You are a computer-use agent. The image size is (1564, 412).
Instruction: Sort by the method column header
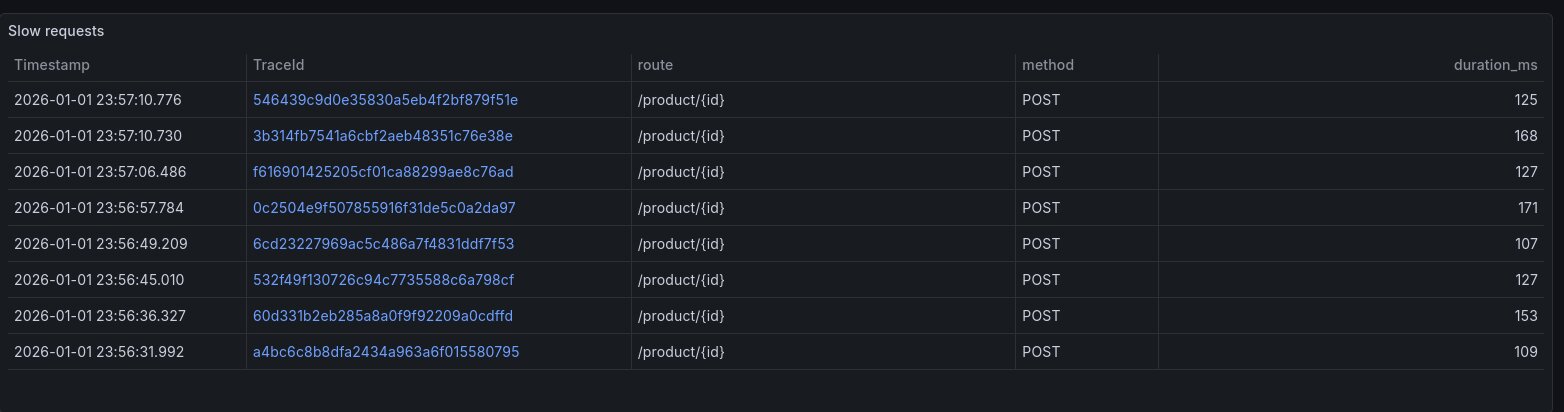point(1047,65)
